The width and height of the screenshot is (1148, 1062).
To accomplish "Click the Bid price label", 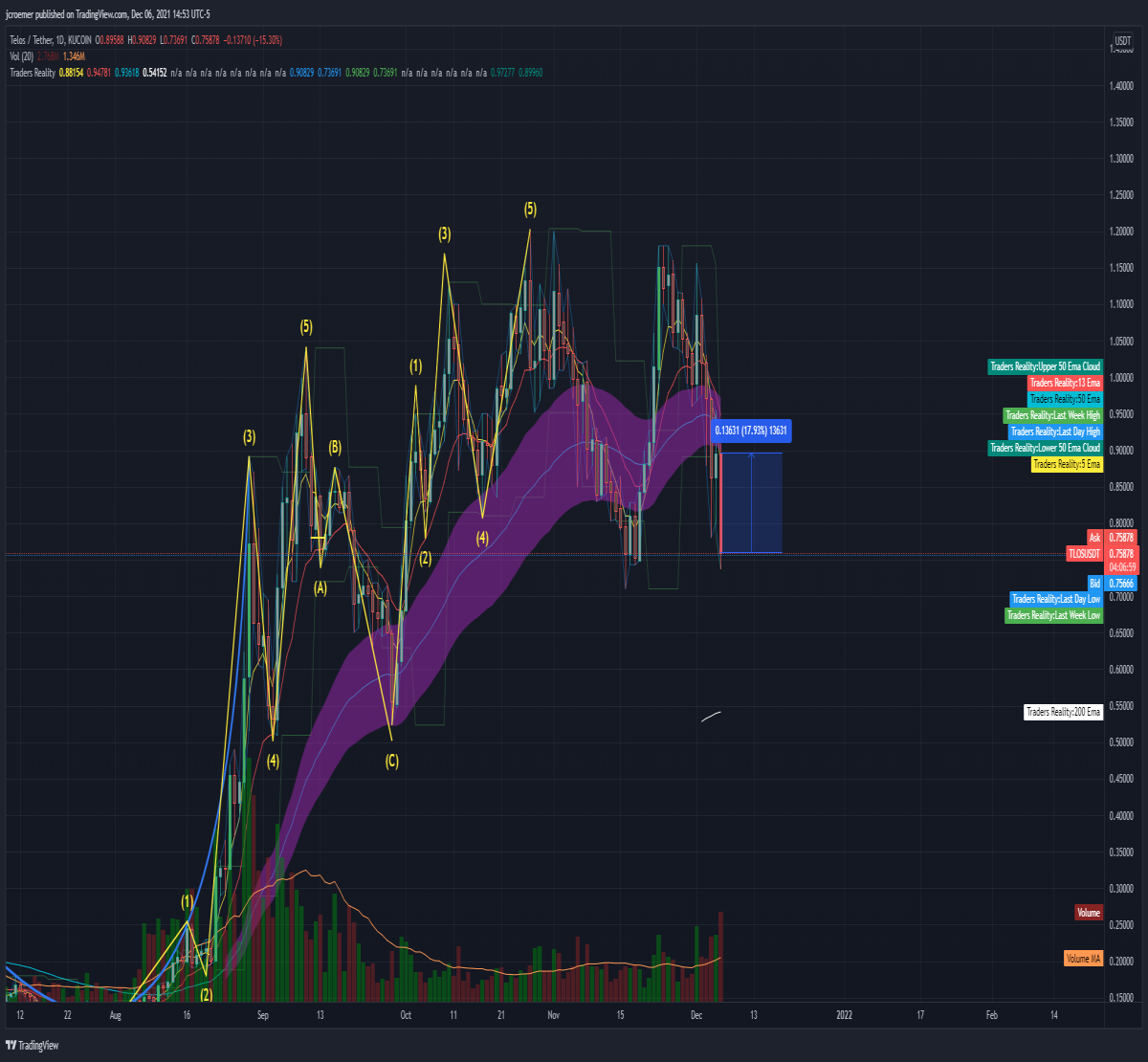I will point(1095,583).
